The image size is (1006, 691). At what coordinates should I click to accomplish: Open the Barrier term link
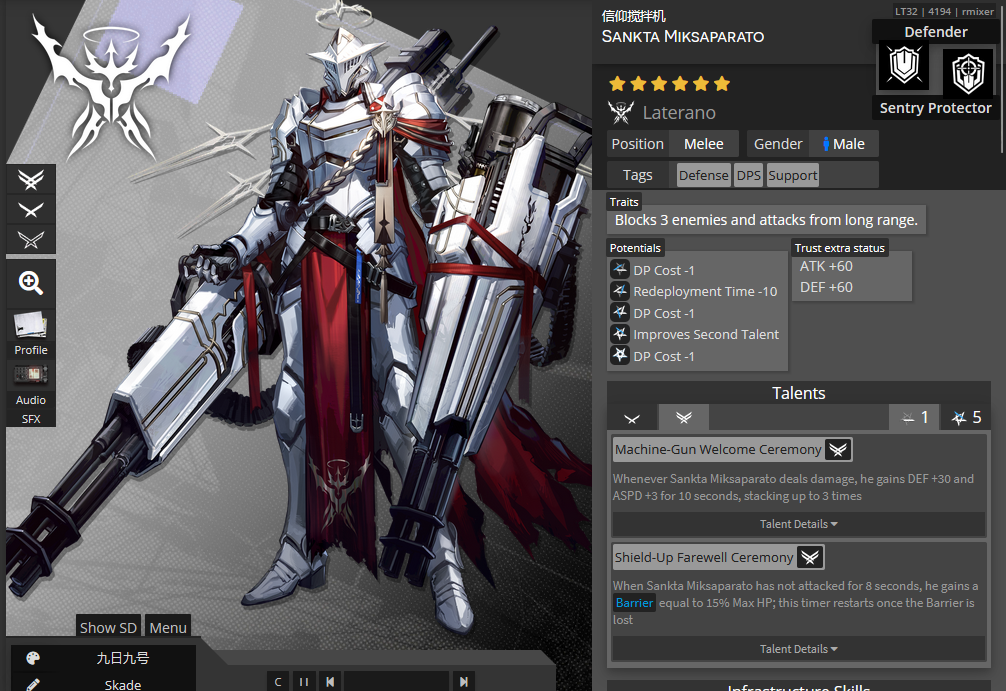pos(634,602)
